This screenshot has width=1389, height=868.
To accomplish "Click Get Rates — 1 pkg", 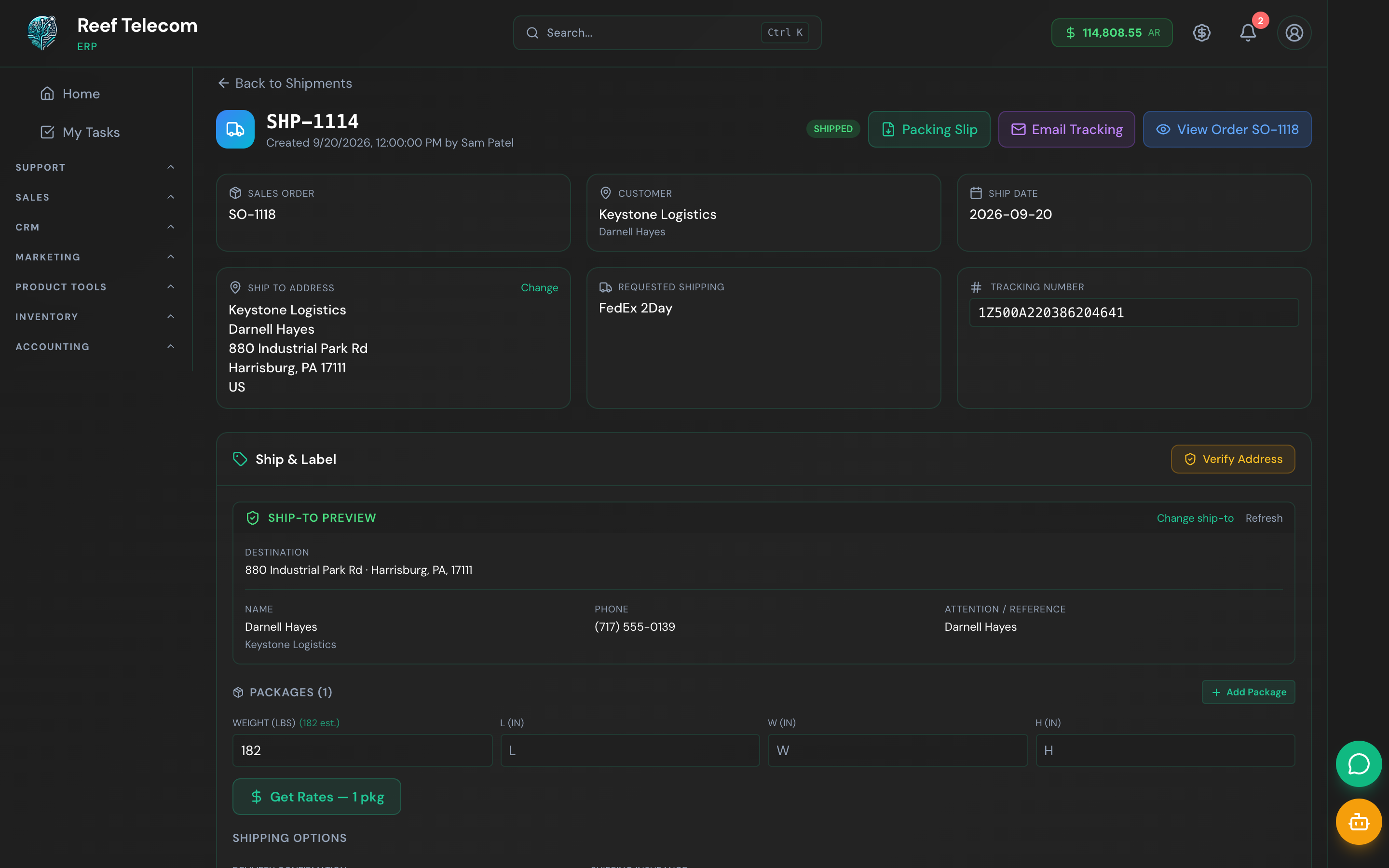I will tap(317, 796).
